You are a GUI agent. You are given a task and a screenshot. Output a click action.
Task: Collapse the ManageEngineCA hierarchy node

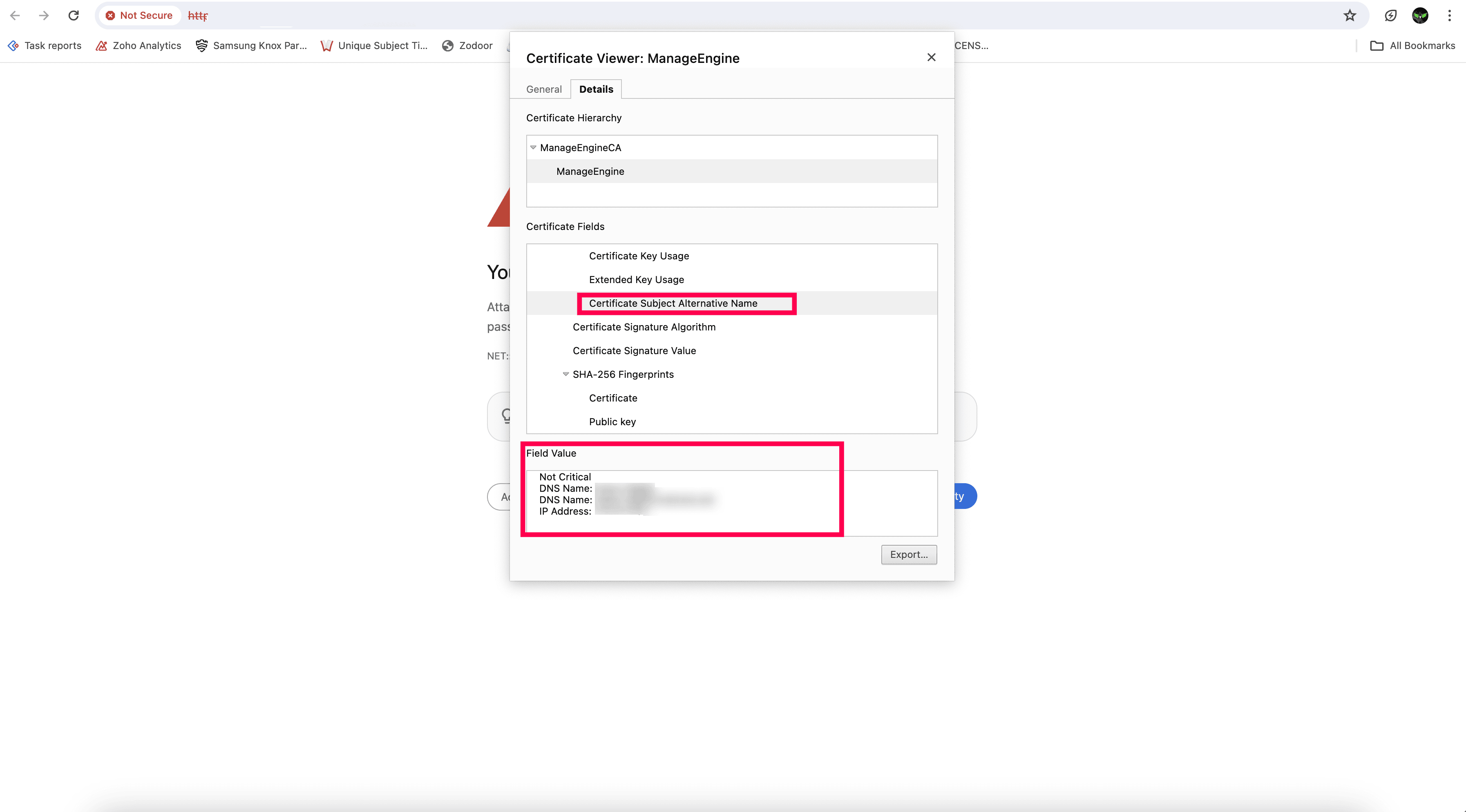coord(533,147)
